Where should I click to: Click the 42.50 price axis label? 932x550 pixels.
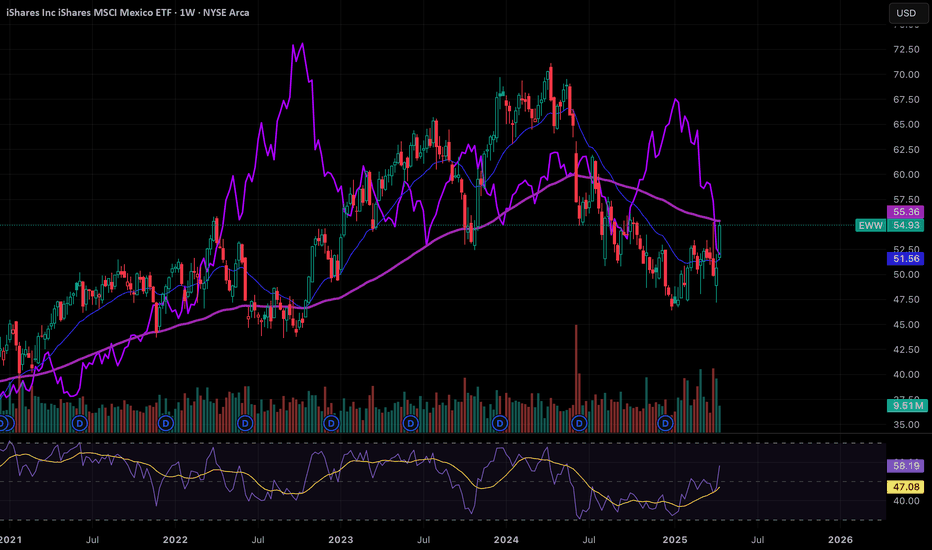pos(906,350)
